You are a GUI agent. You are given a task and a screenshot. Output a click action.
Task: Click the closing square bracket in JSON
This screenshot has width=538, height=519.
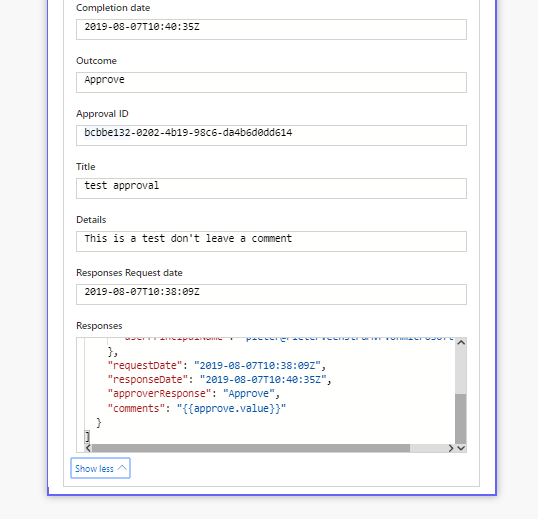pyautogui.click(x=87, y=437)
